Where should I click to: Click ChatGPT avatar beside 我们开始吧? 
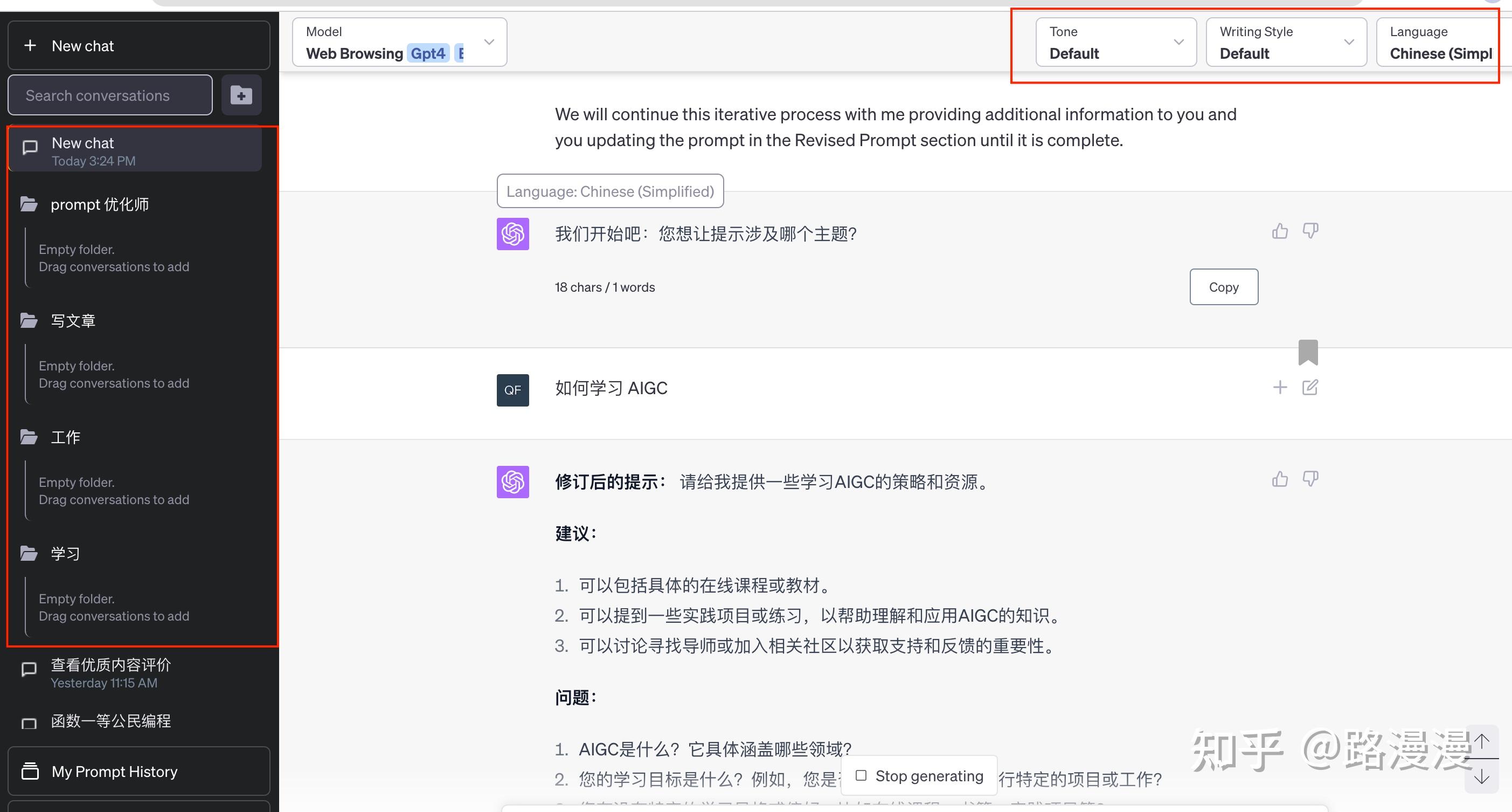[x=512, y=233]
